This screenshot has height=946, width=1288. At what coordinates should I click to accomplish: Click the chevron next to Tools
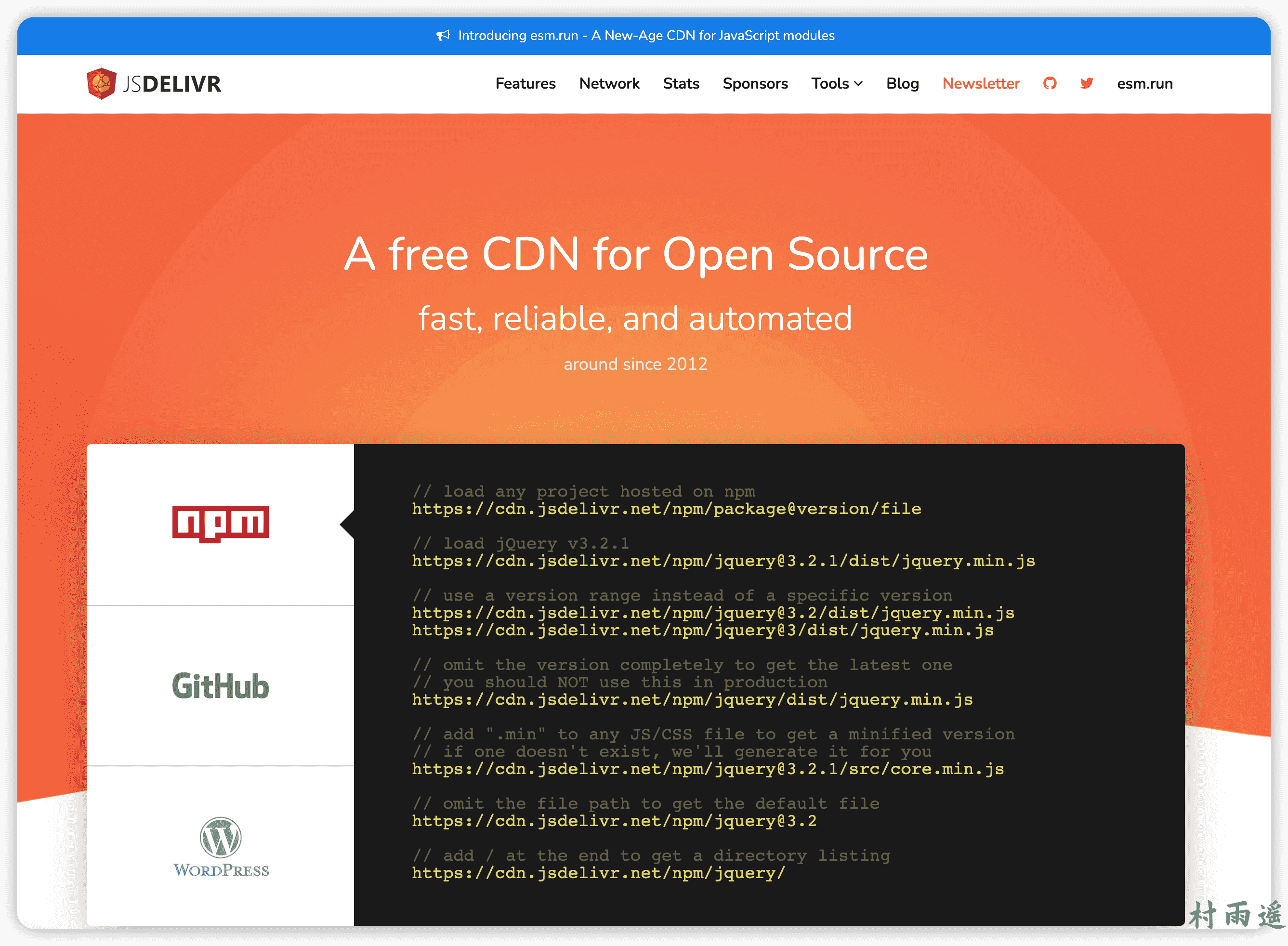[858, 84]
